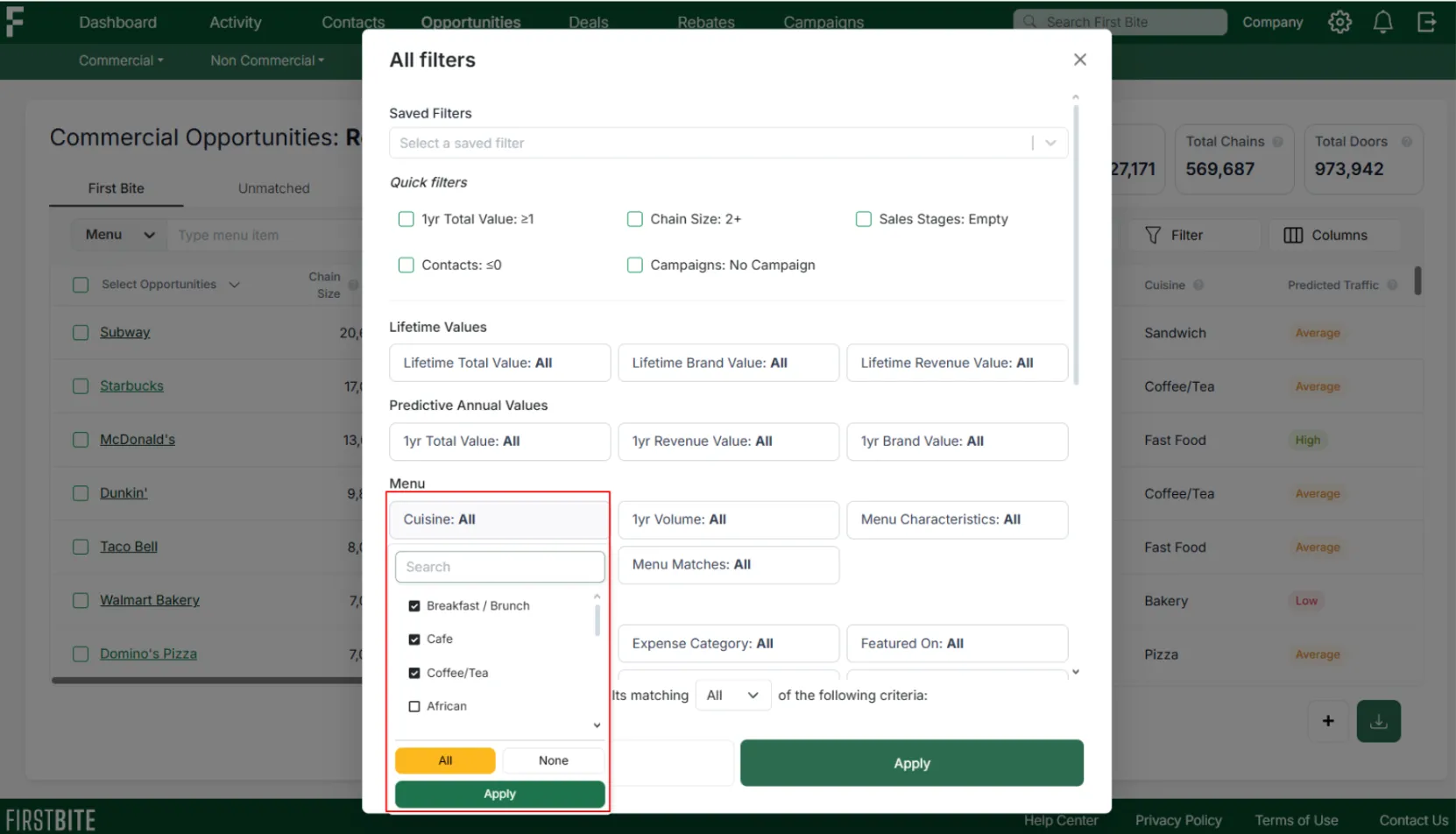This screenshot has height=834, width=1456.
Task: Open the settings gear icon
Action: pyautogui.click(x=1339, y=22)
